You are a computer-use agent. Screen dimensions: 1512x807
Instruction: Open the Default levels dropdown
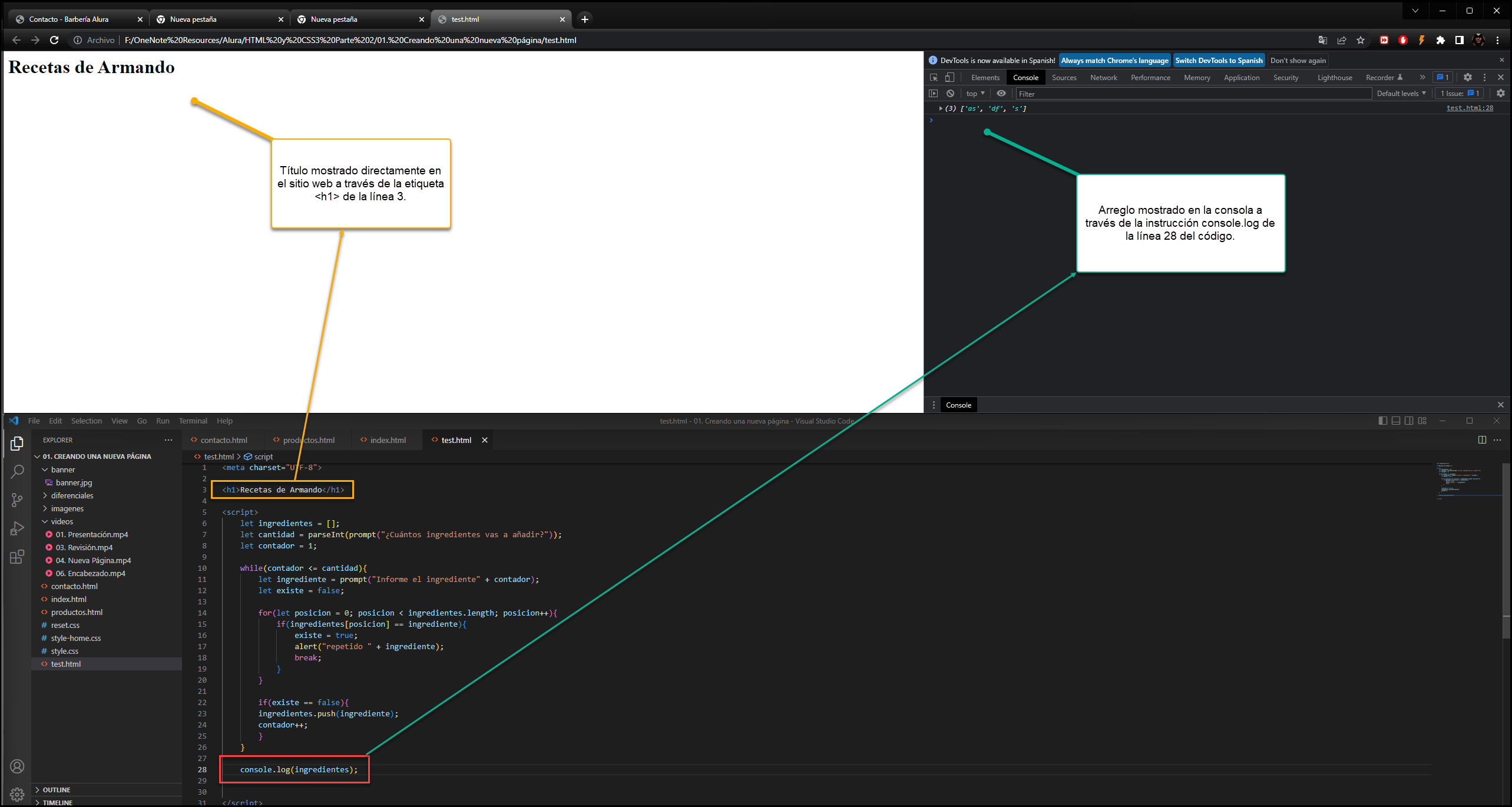click(1401, 93)
